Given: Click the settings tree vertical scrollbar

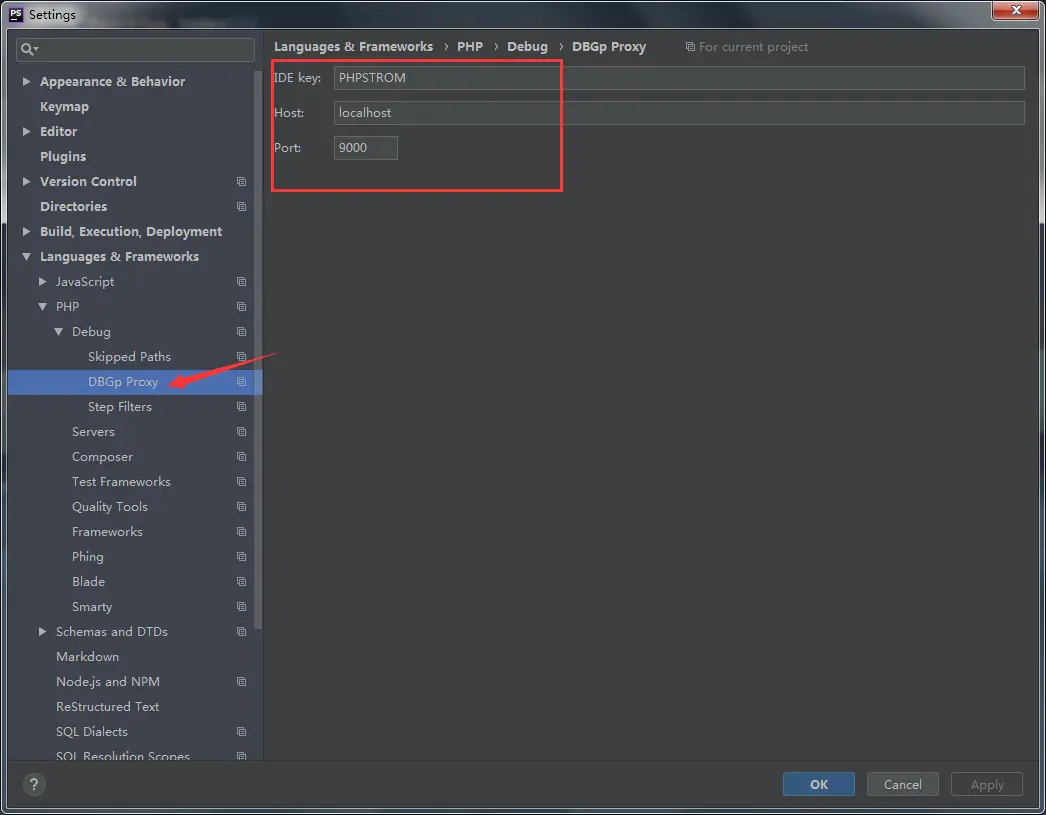Looking at the screenshot, I should 258,350.
